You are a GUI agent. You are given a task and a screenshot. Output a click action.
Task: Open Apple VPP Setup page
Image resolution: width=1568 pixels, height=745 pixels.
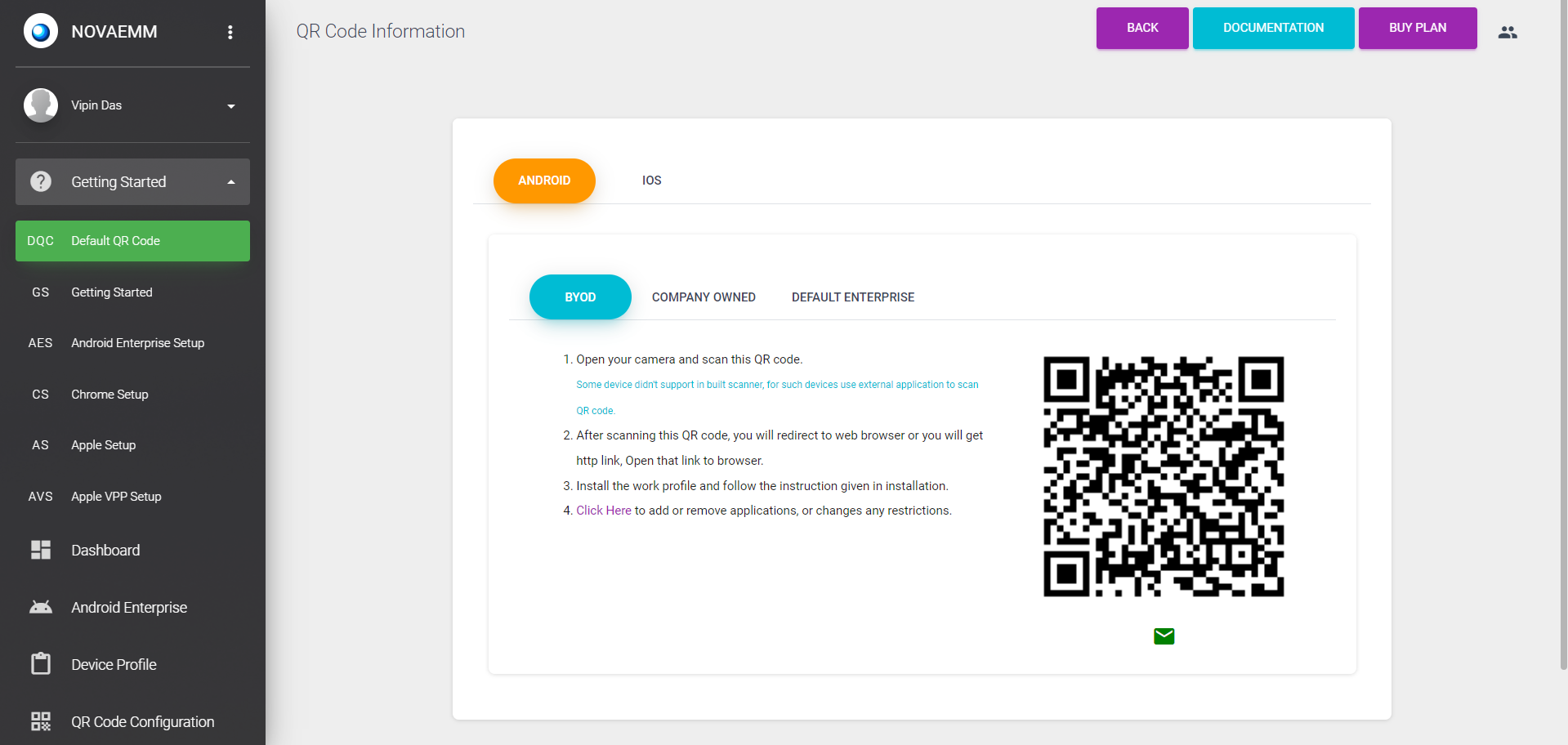click(132, 497)
